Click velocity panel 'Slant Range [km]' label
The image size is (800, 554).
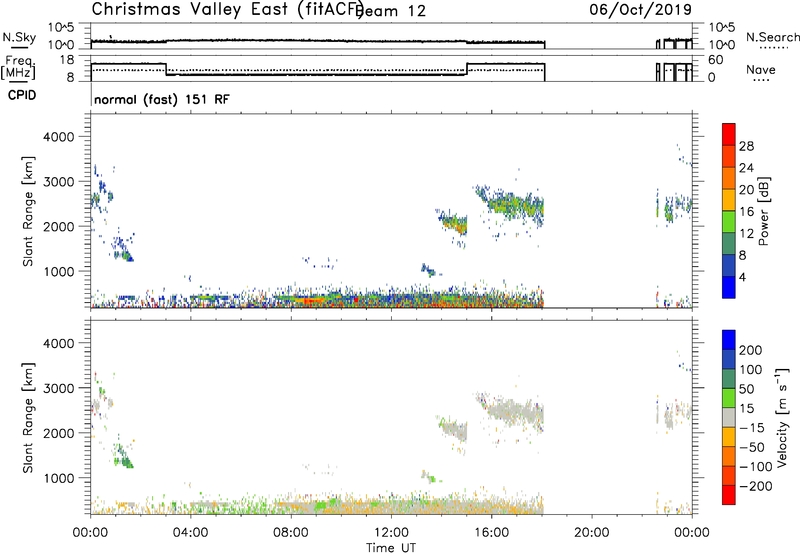coord(28,418)
